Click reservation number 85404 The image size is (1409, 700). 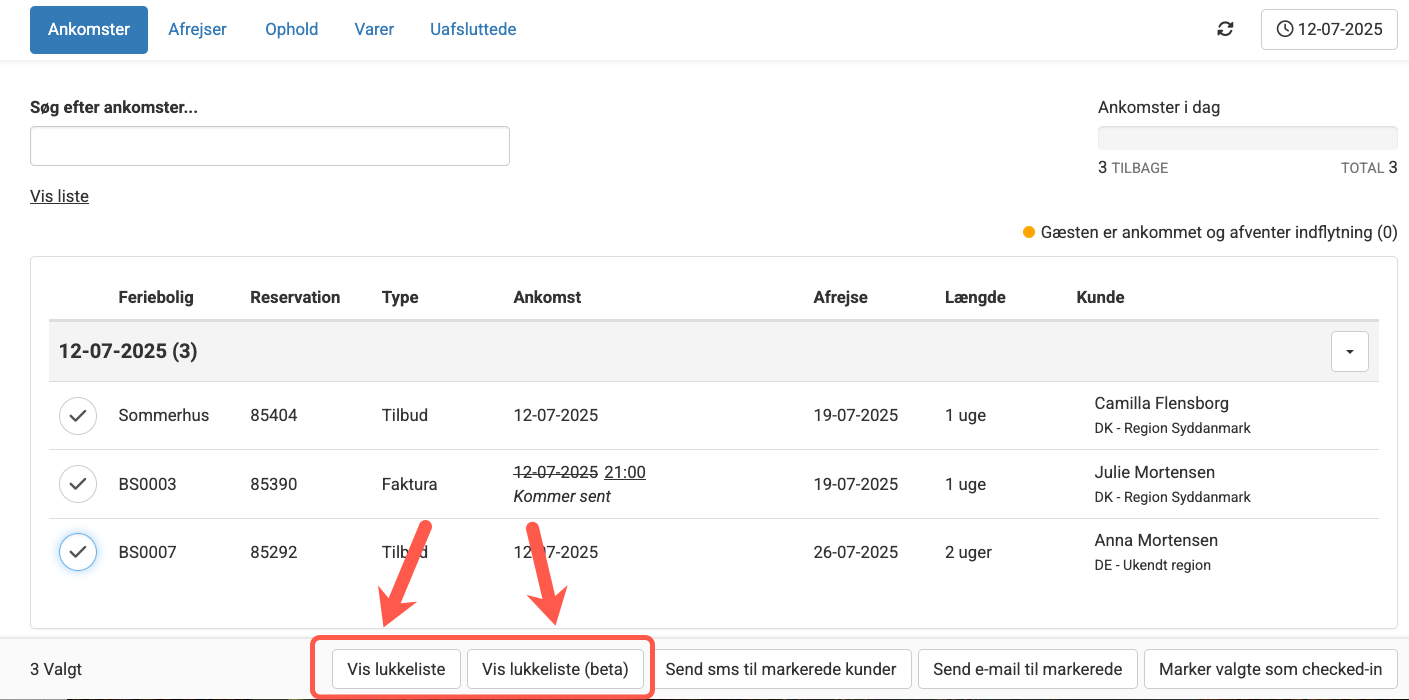274,415
